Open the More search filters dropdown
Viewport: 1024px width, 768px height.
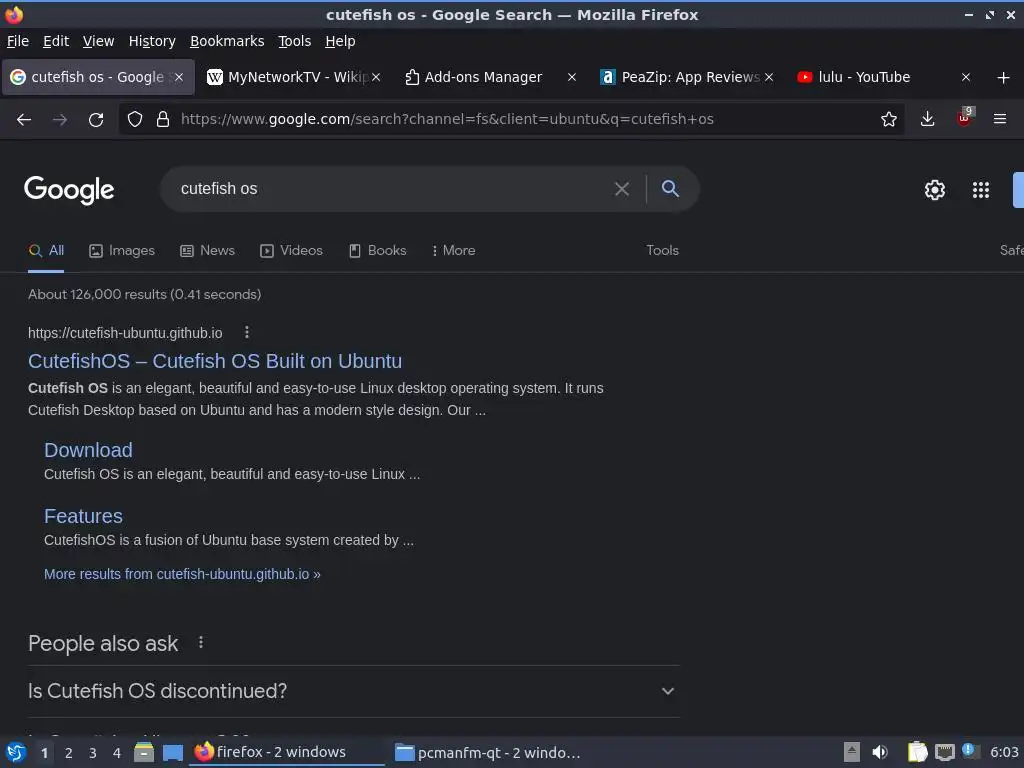(453, 251)
